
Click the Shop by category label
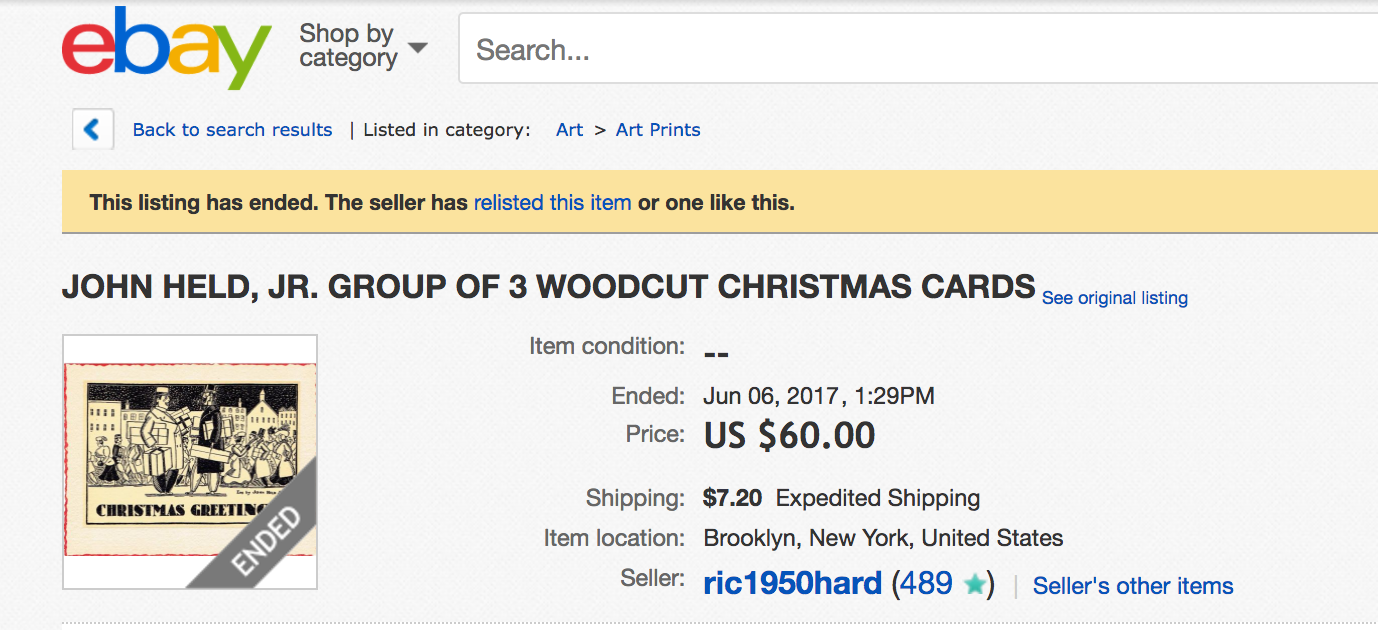coord(347,47)
